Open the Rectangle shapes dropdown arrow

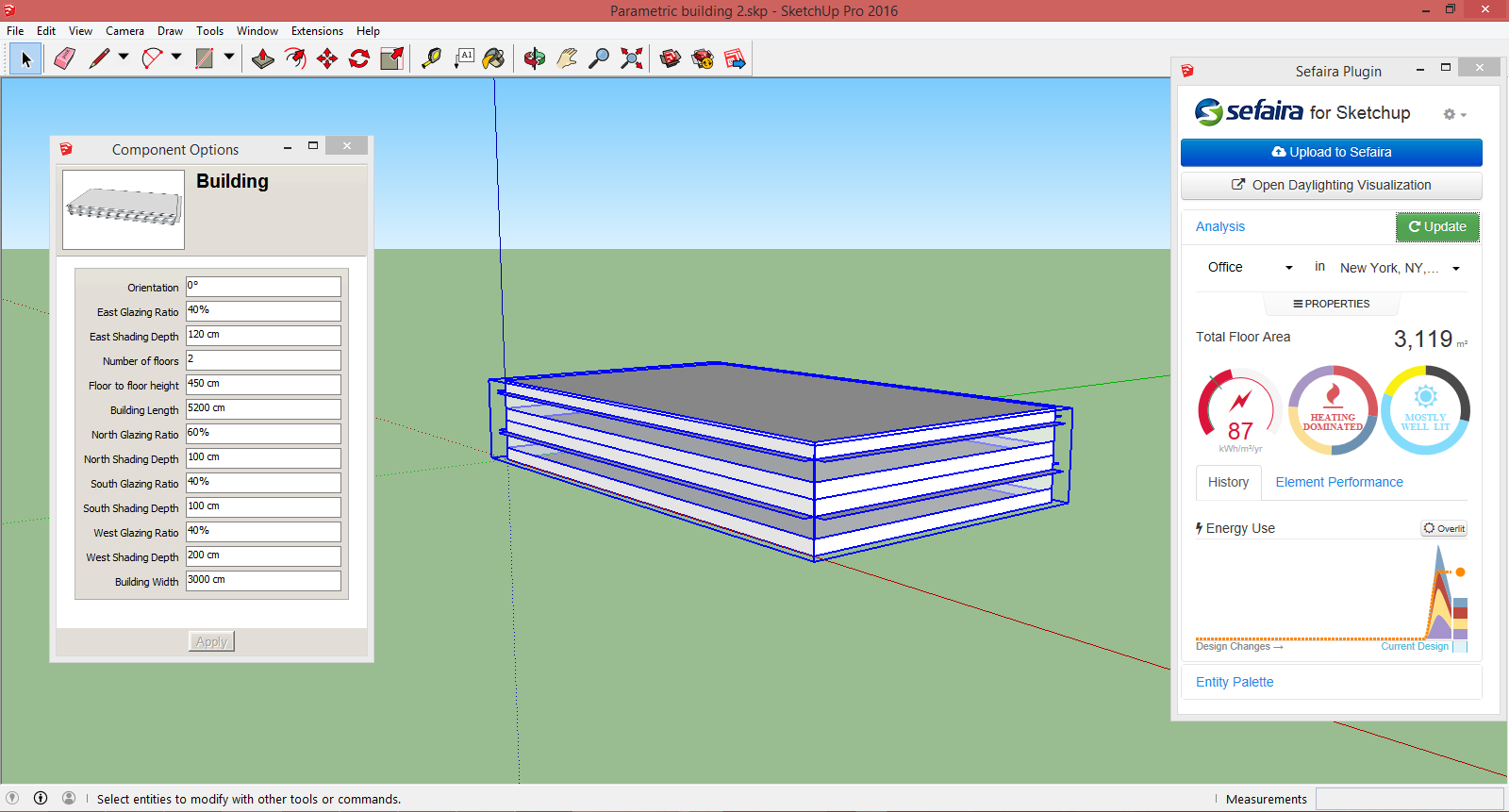pos(229,58)
